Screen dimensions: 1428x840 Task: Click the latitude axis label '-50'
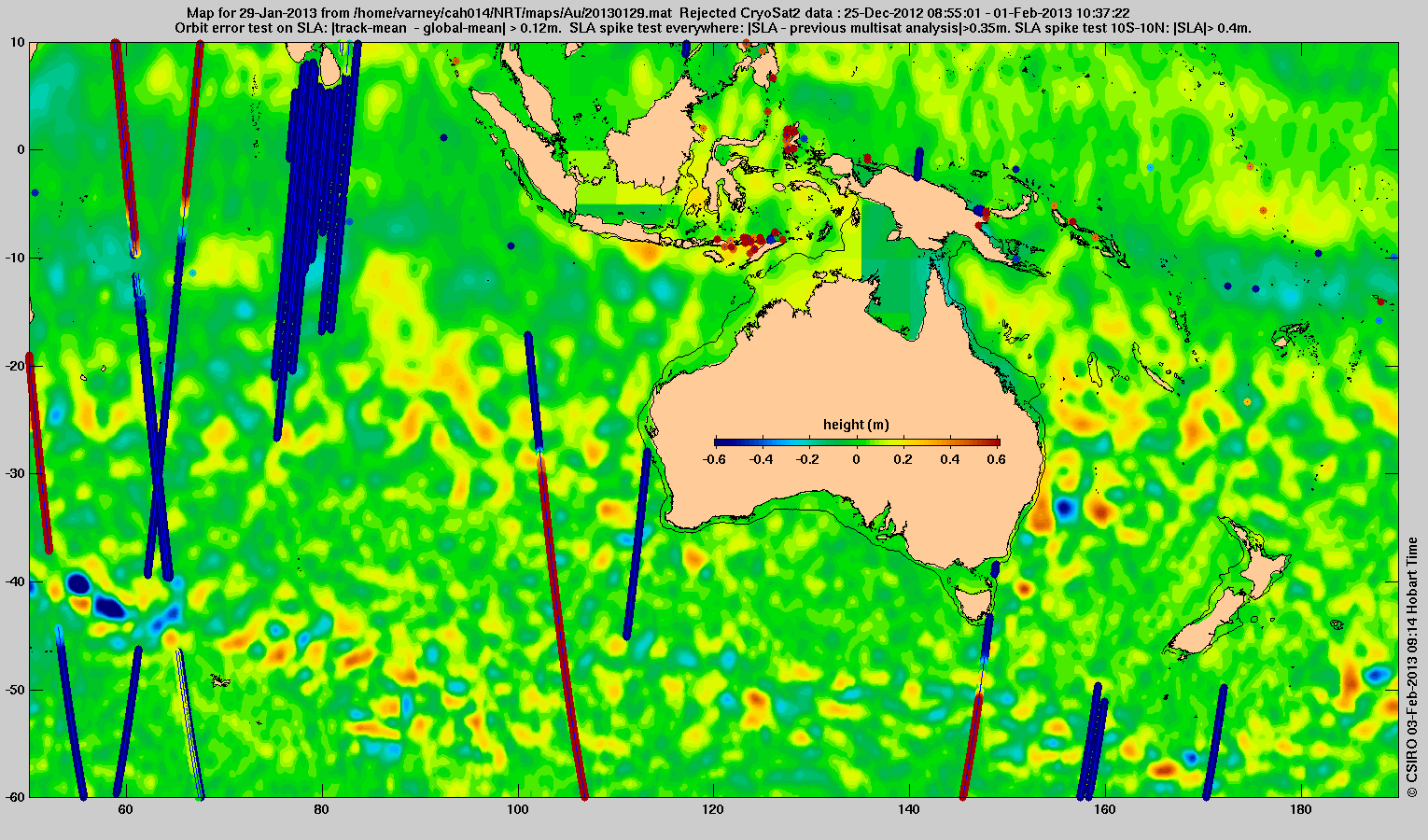coord(16,690)
